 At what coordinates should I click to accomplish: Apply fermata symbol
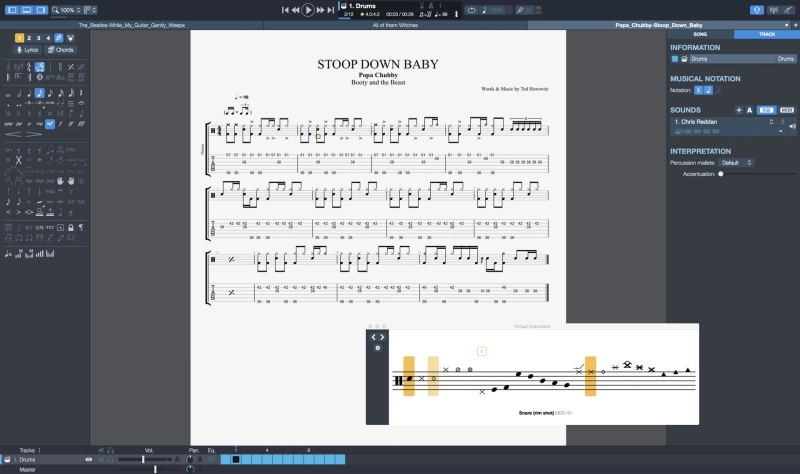click(81, 104)
